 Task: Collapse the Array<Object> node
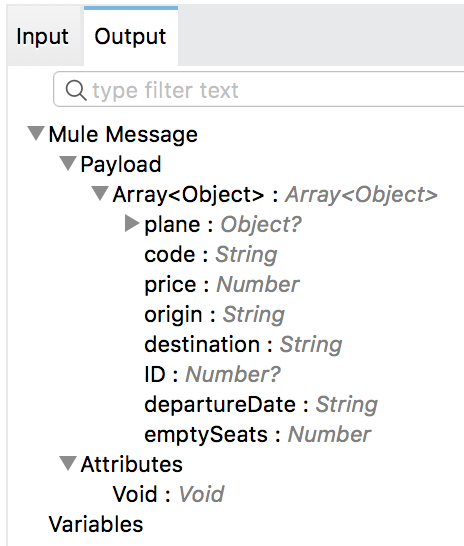point(100,193)
